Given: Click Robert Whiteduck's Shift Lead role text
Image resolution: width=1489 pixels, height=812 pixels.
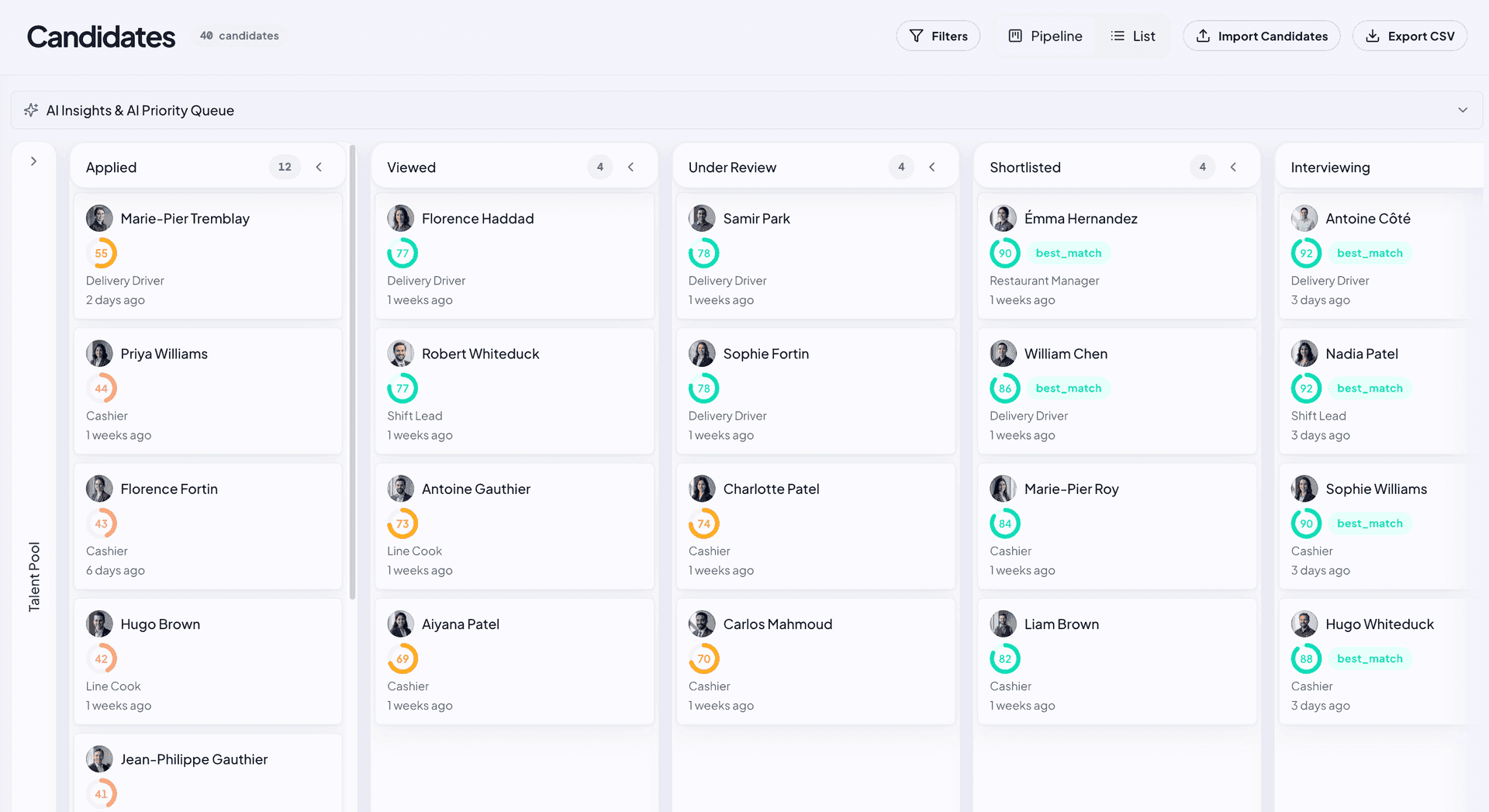Looking at the screenshot, I should [x=415, y=416].
